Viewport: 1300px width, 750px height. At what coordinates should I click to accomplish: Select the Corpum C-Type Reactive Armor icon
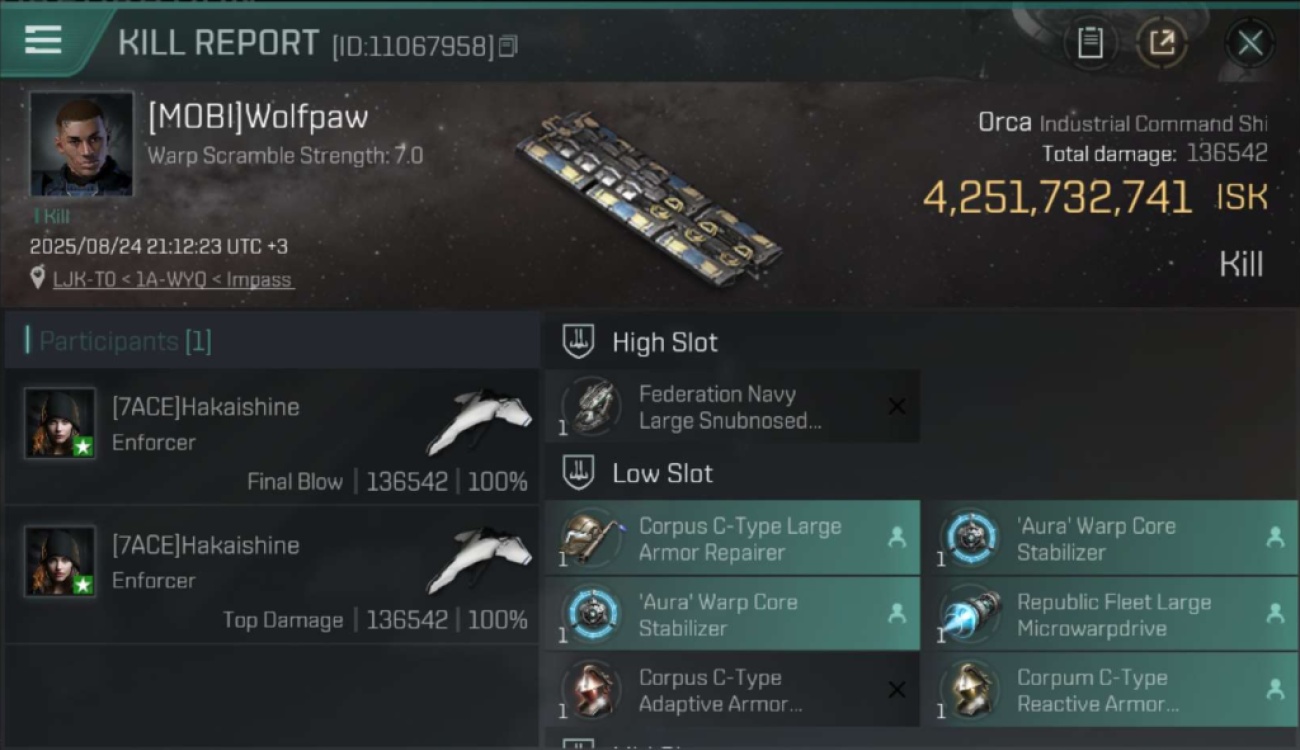970,691
